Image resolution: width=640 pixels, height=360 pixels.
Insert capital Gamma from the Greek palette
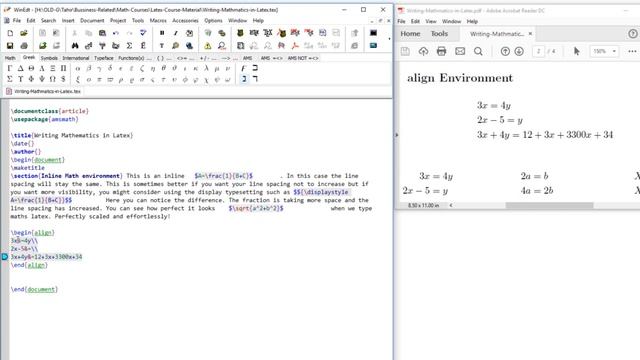tap(10, 68)
